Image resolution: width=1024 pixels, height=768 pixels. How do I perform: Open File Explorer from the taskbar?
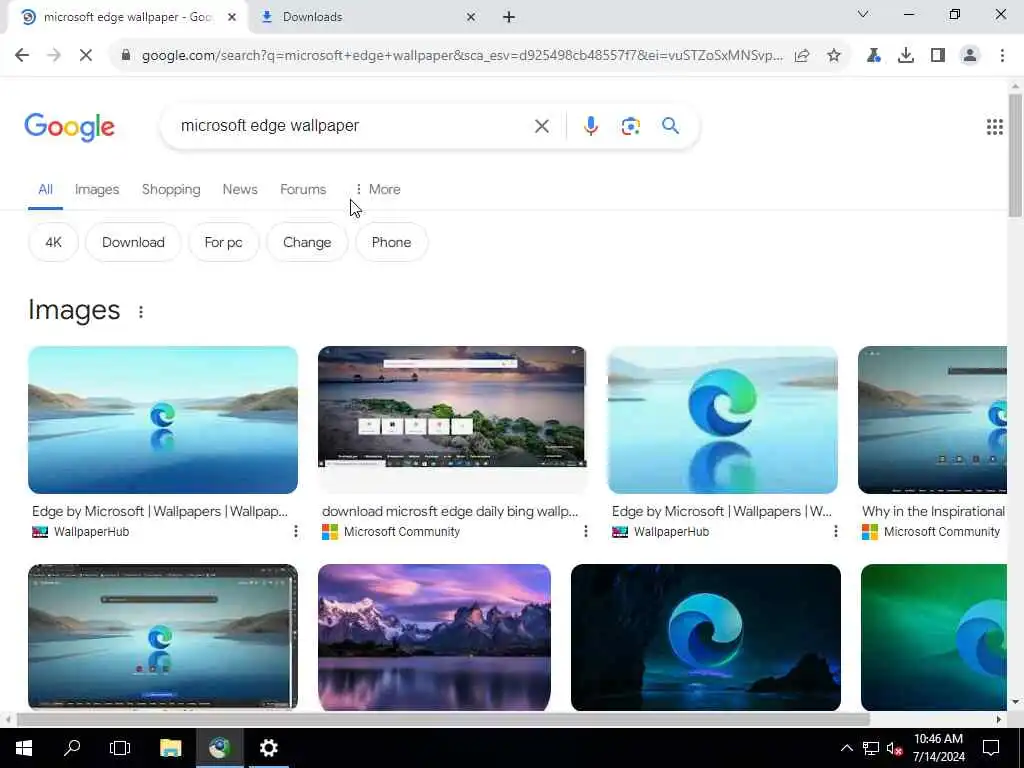pos(170,748)
